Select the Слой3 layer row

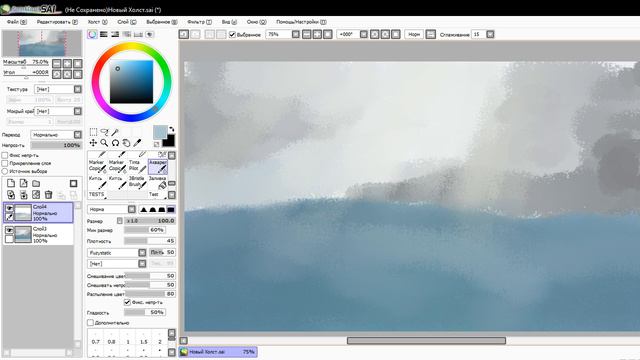click(x=39, y=235)
